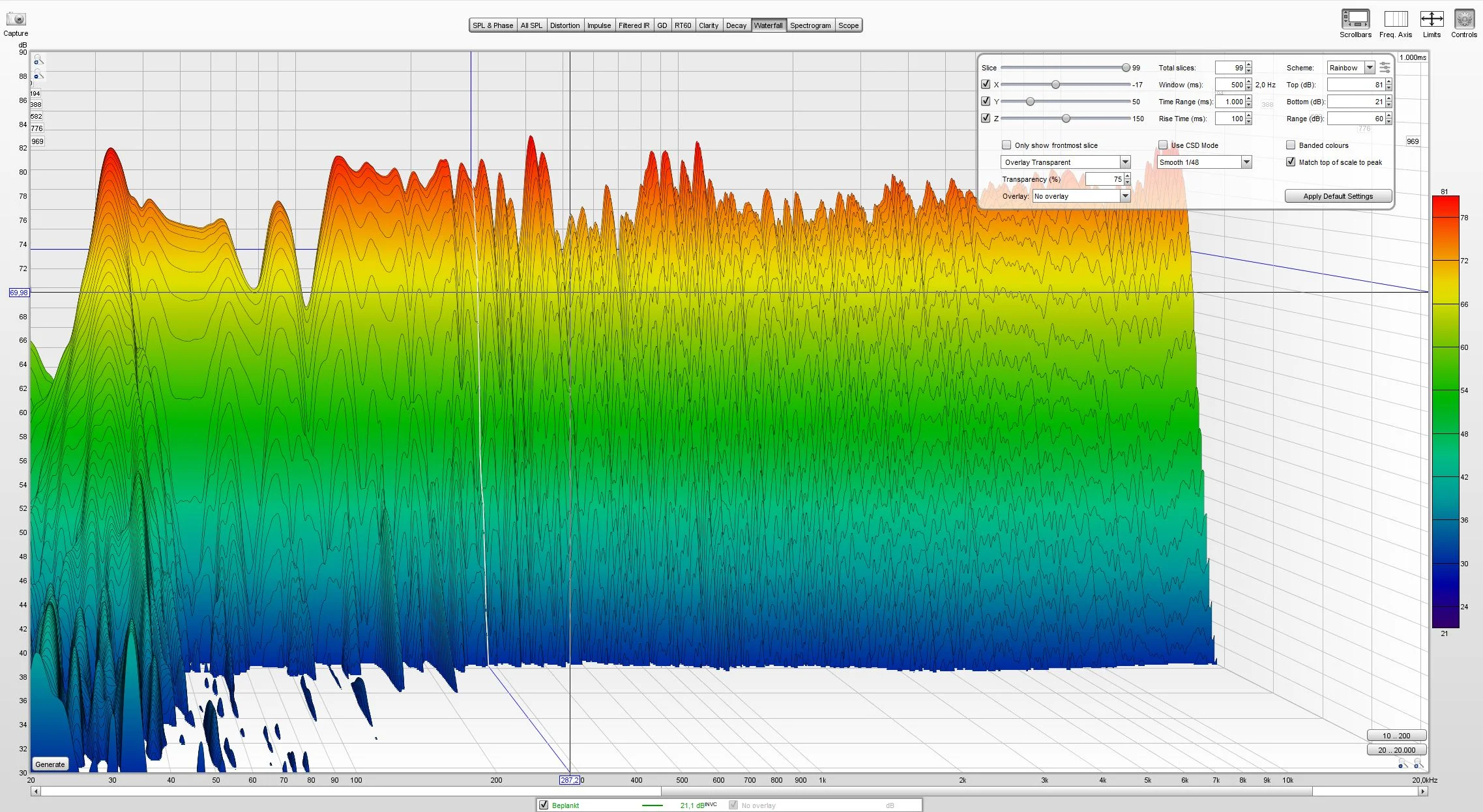Toggle the Beplankt trace checkbox
The image size is (1483, 812).
(x=544, y=805)
